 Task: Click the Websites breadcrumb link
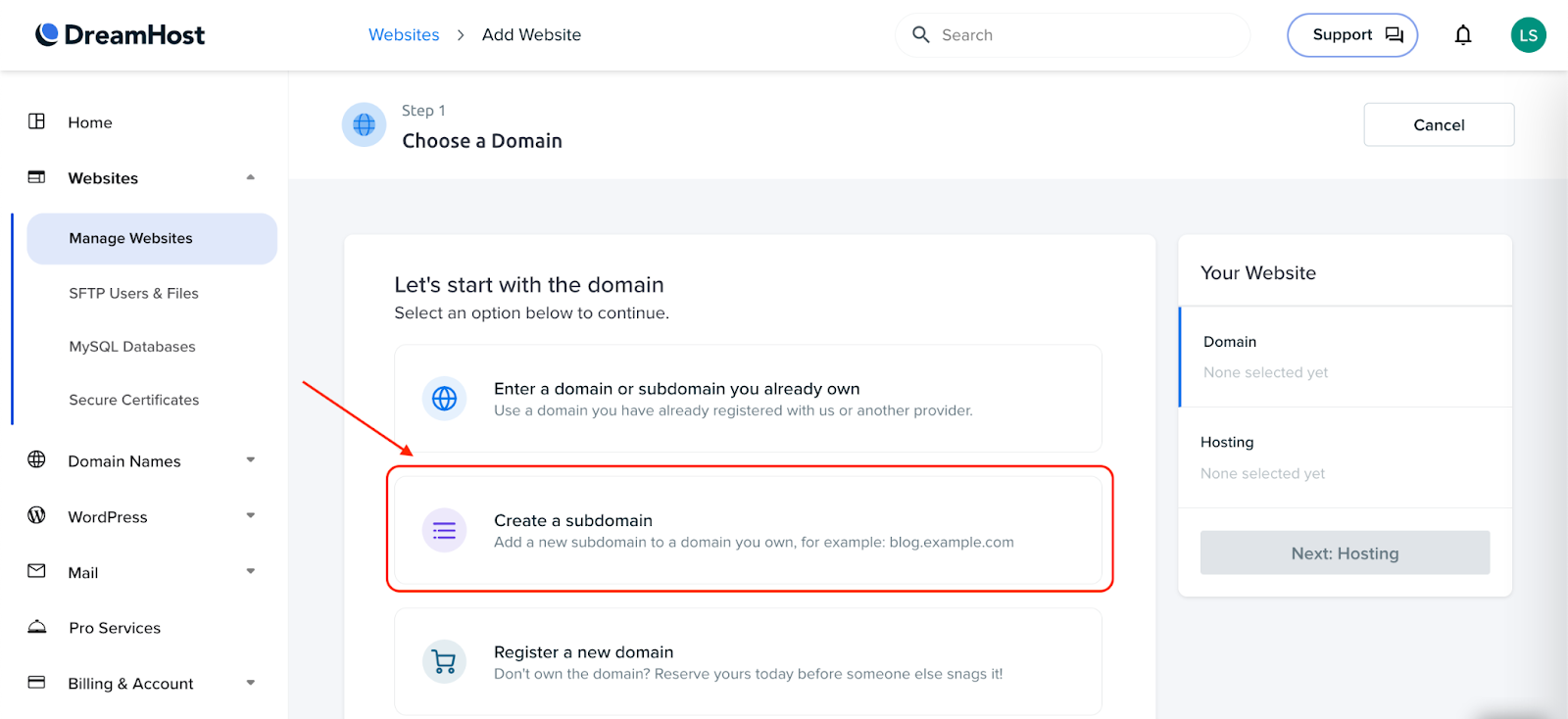tap(404, 35)
